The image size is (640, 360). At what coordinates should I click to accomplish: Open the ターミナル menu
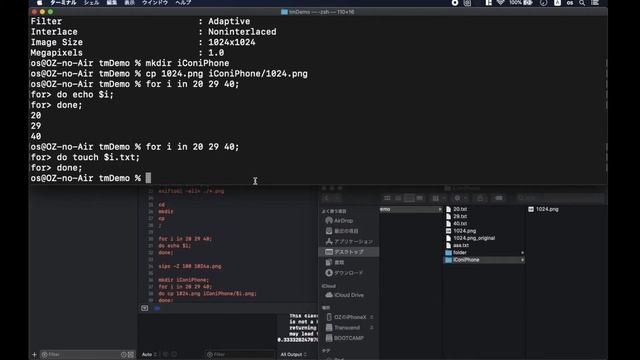(63, 3)
